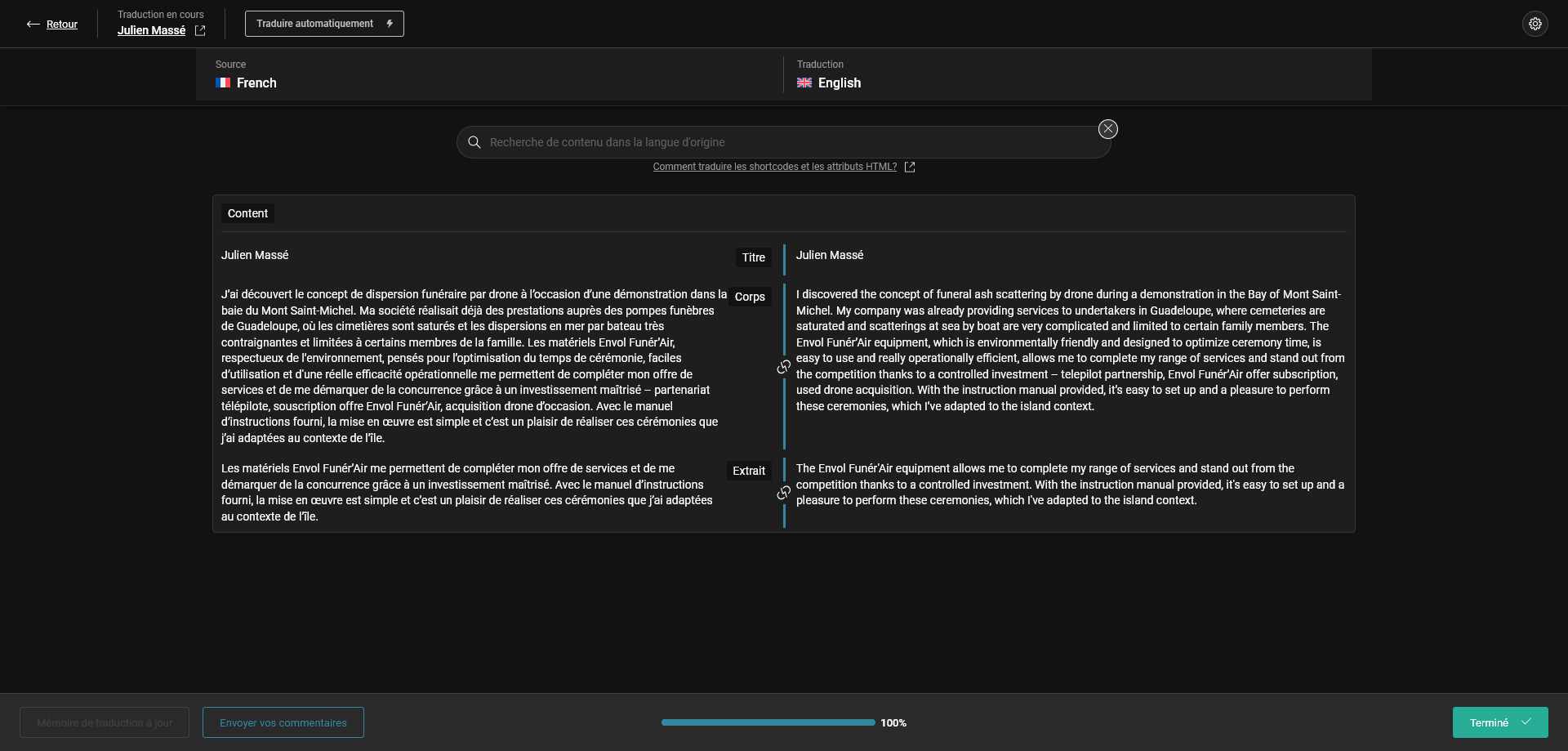1568x751 pixels.
Task: Open Comment traduire les shortcodes help link
Action: click(774, 167)
